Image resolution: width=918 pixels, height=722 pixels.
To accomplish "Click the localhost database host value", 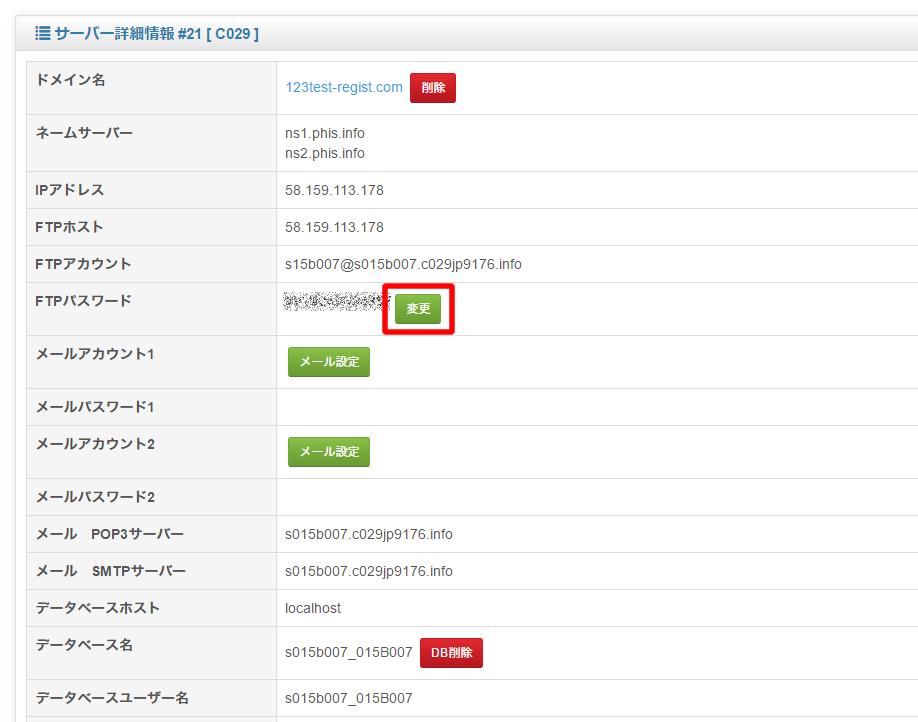I will [313, 608].
